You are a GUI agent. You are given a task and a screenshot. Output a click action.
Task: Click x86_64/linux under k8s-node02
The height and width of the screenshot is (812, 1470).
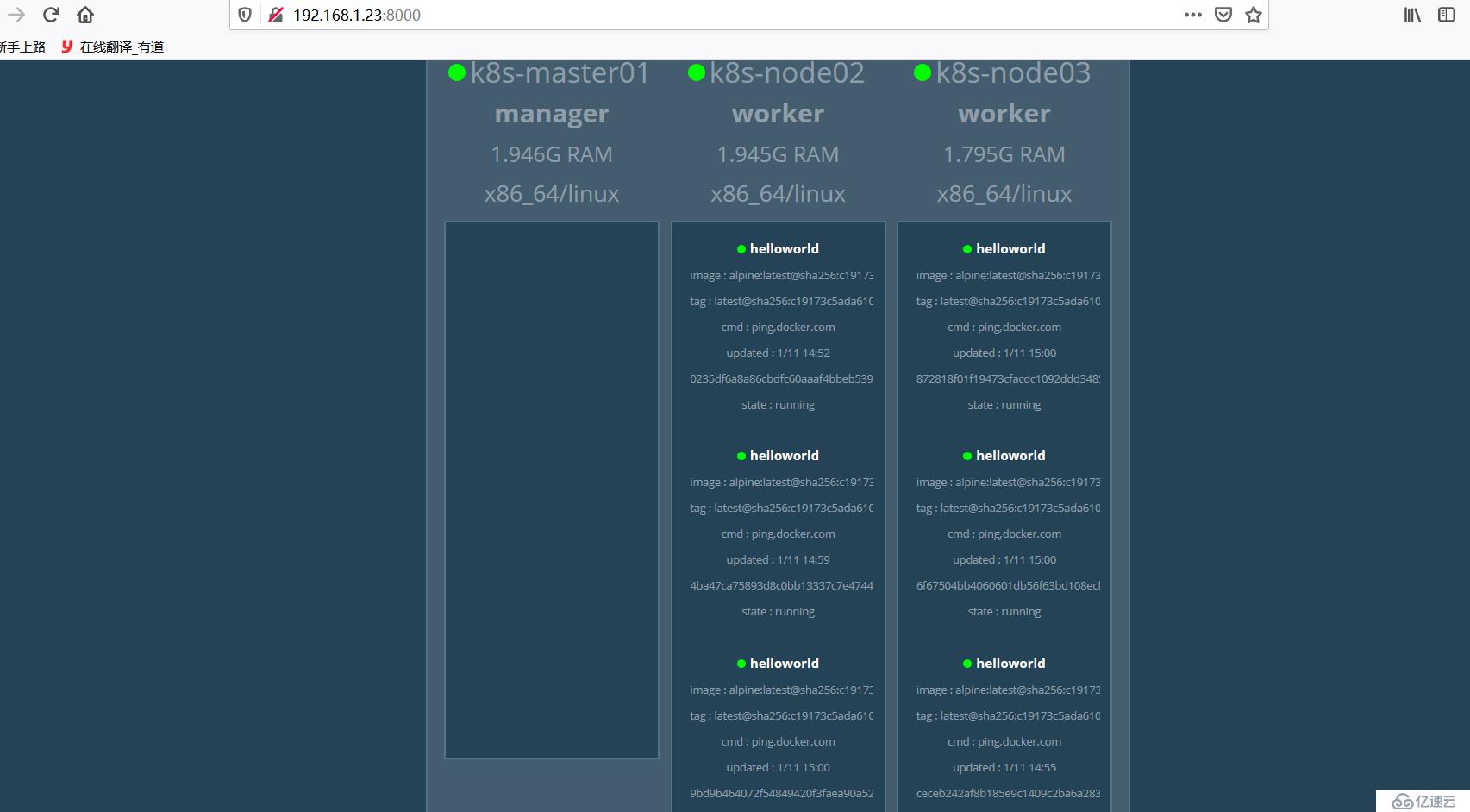point(779,194)
